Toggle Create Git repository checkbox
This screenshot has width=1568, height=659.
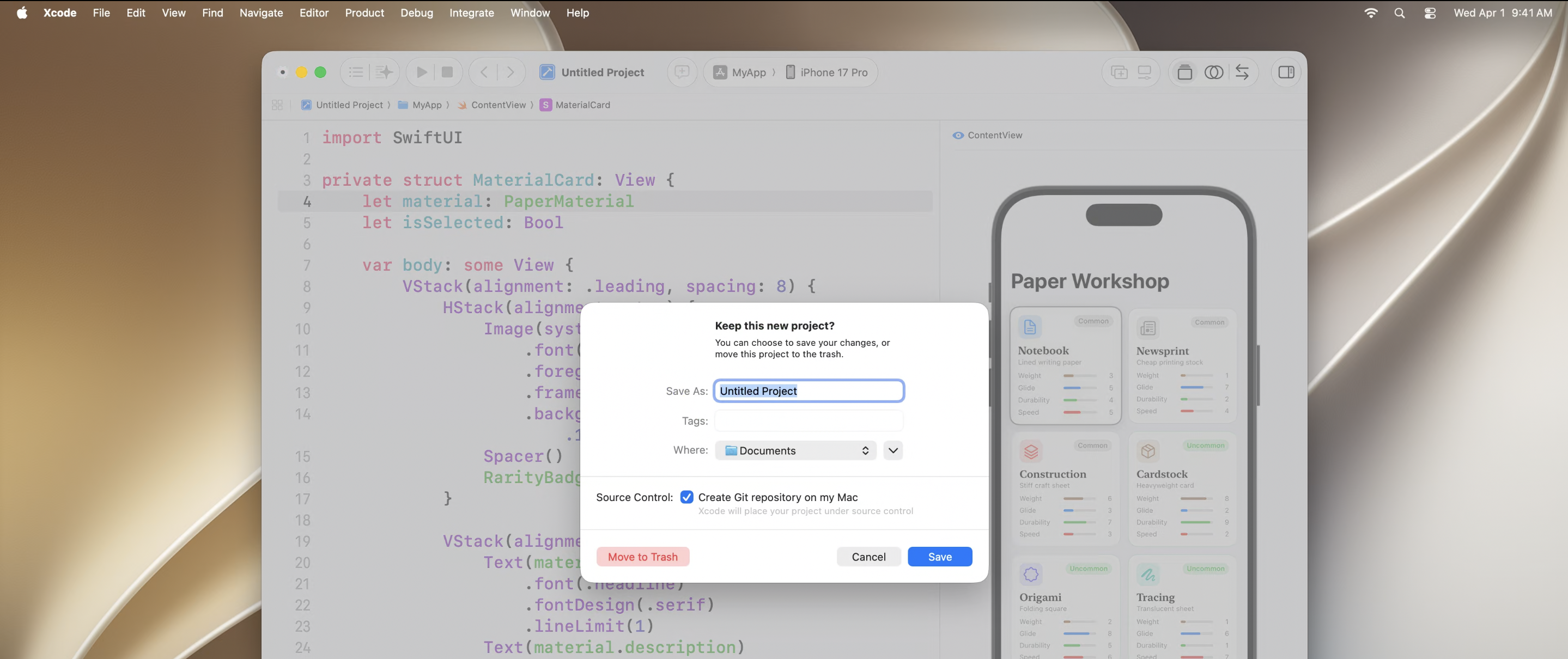(686, 497)
